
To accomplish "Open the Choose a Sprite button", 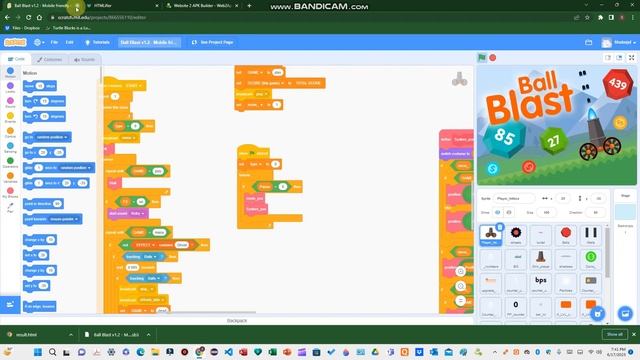I will pyautogui.click(x=597, y=313).
